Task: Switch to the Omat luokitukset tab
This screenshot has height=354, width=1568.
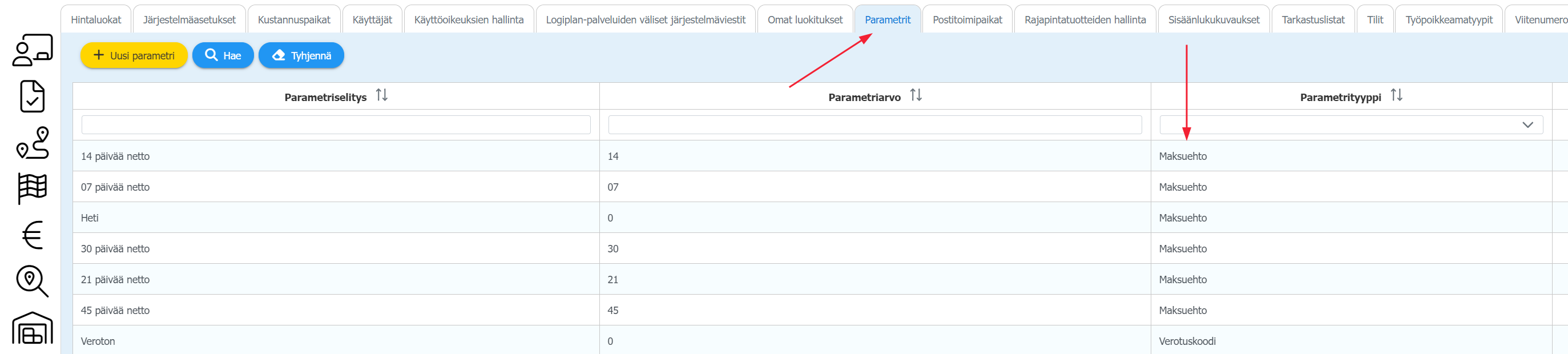Action: [x=805, y=19]
